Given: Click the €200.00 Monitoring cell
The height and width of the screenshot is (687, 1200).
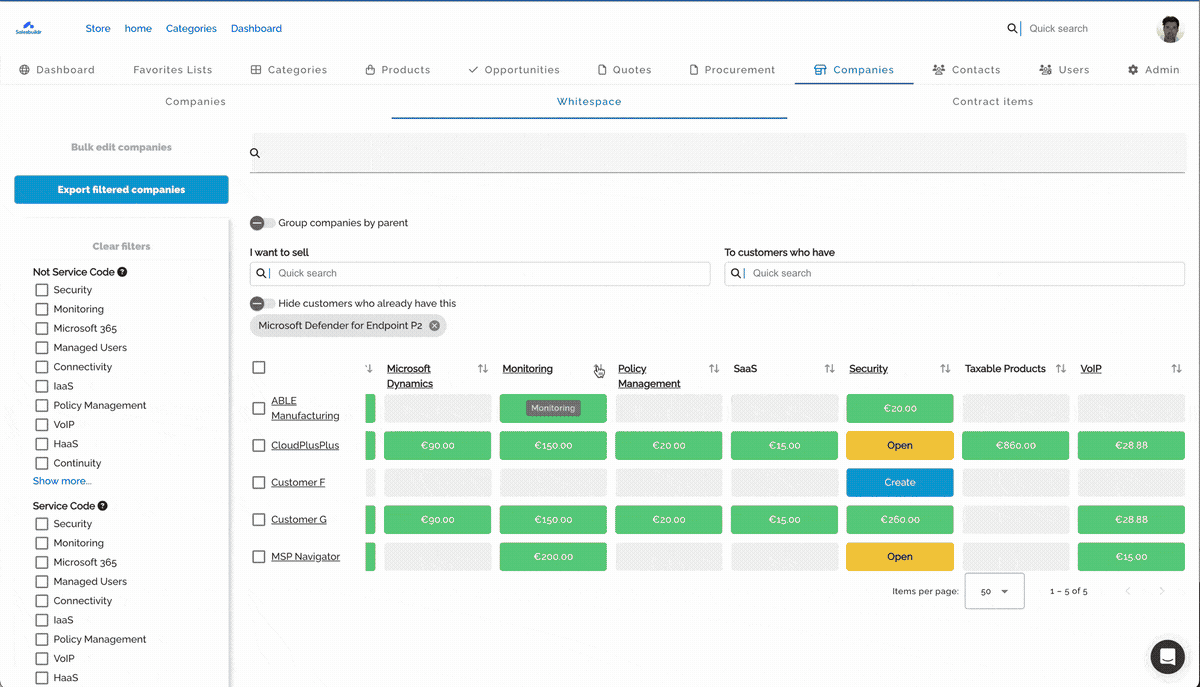Looking at the screenshot, I should (x=553, y=557).
